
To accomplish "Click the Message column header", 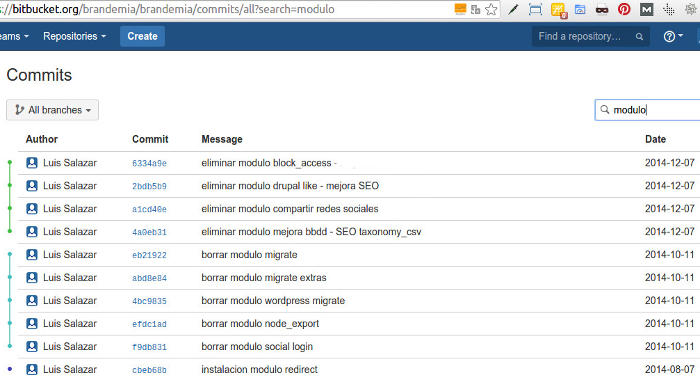I will (222, 139).
